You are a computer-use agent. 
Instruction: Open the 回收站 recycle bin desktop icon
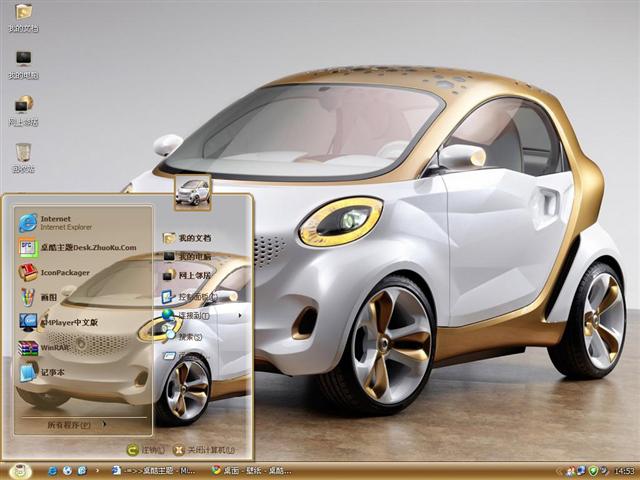pos(23,158)
